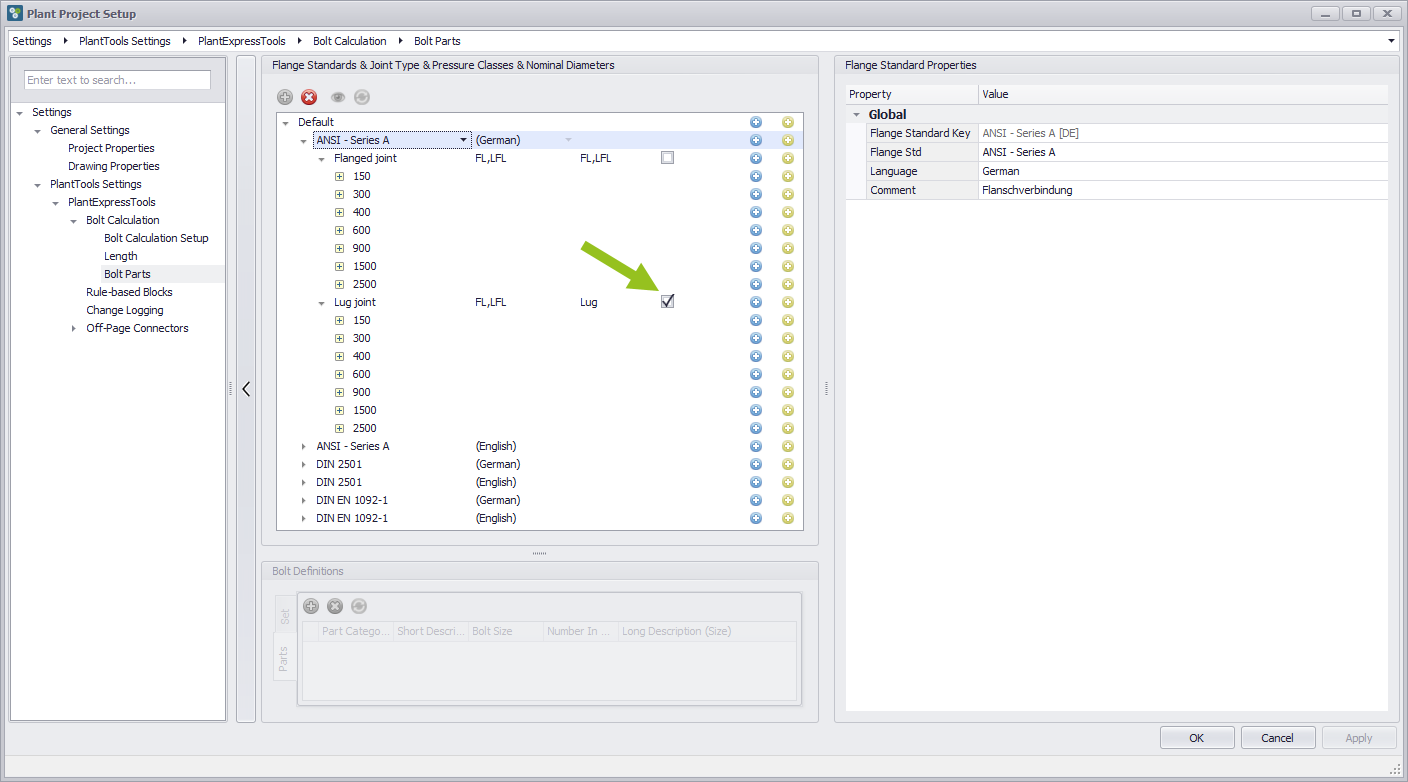Click yellow plus in ANSI Series A German row
1408x782 pixels.
[788, 140]
